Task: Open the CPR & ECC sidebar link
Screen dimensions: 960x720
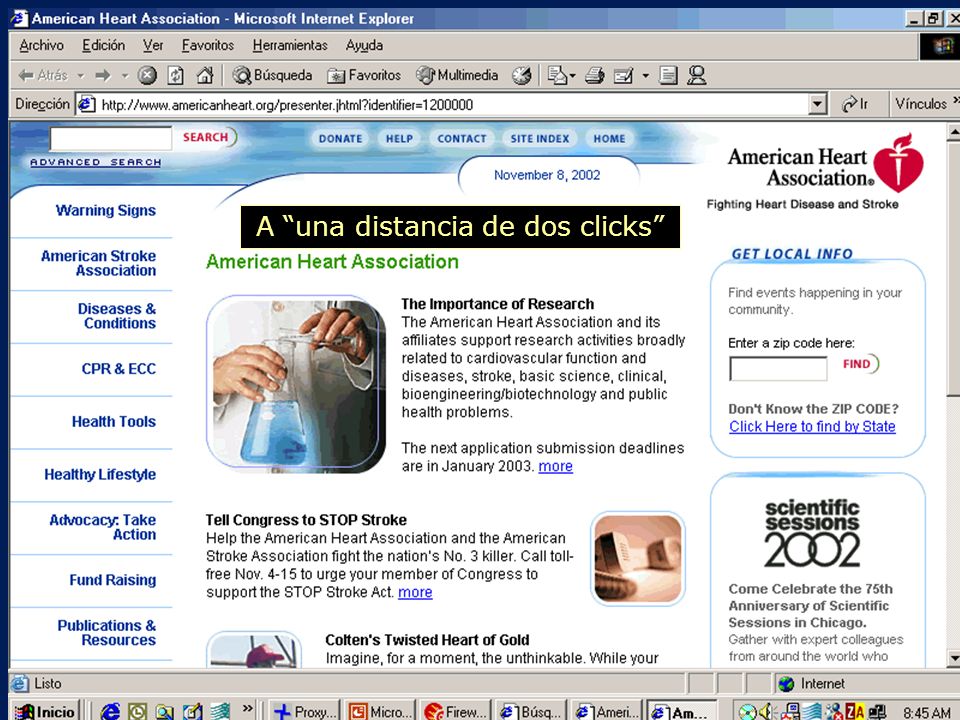Action: click(119, 369)
